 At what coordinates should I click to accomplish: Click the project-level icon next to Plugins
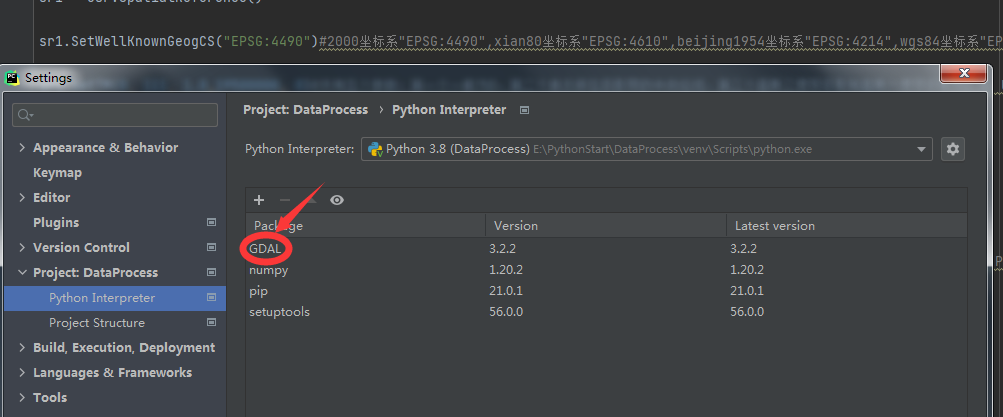(x=212, y=223)
